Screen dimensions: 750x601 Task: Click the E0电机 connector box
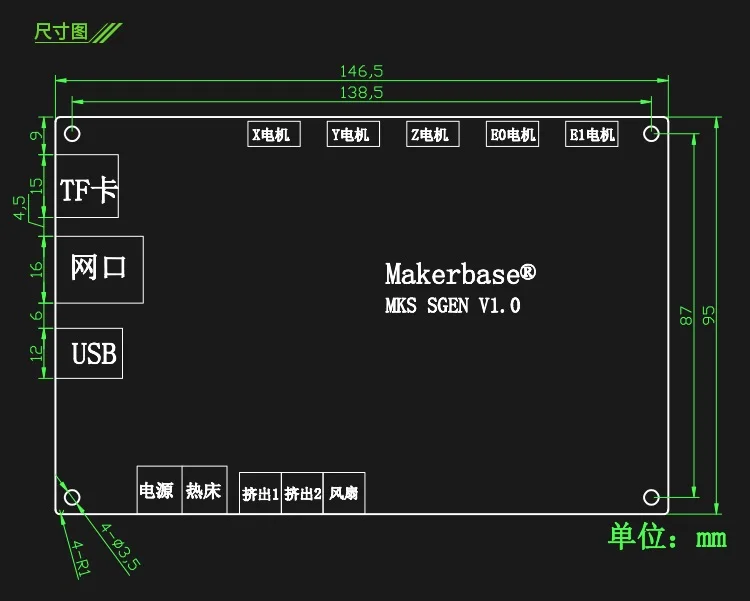click(x=512, y=134)
